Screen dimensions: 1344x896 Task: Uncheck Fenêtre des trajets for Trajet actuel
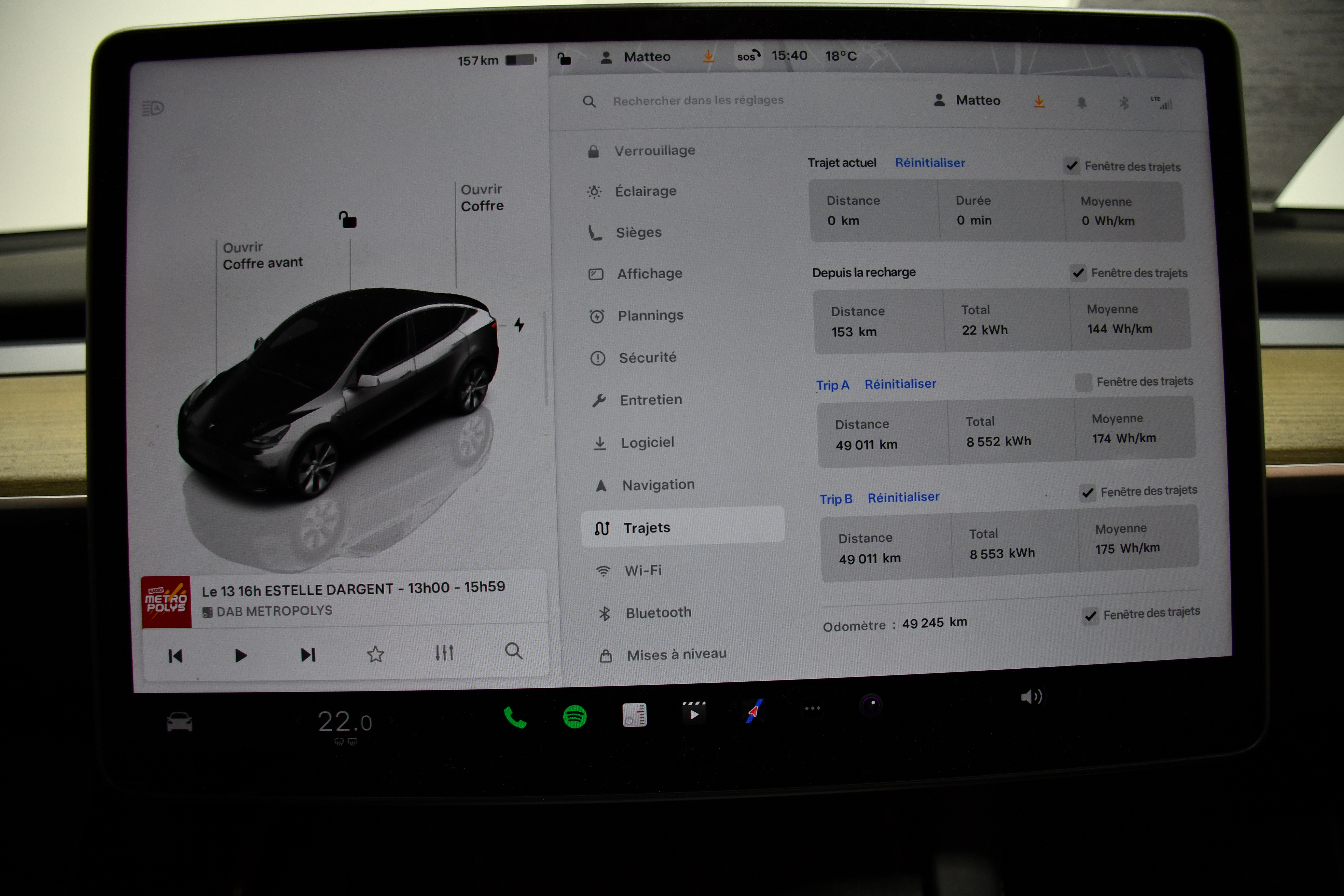pyautogui.click(x=1071, y=166)
